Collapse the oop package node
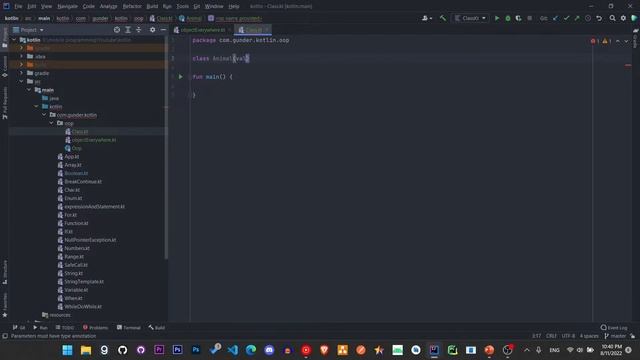 pos(51,123)
